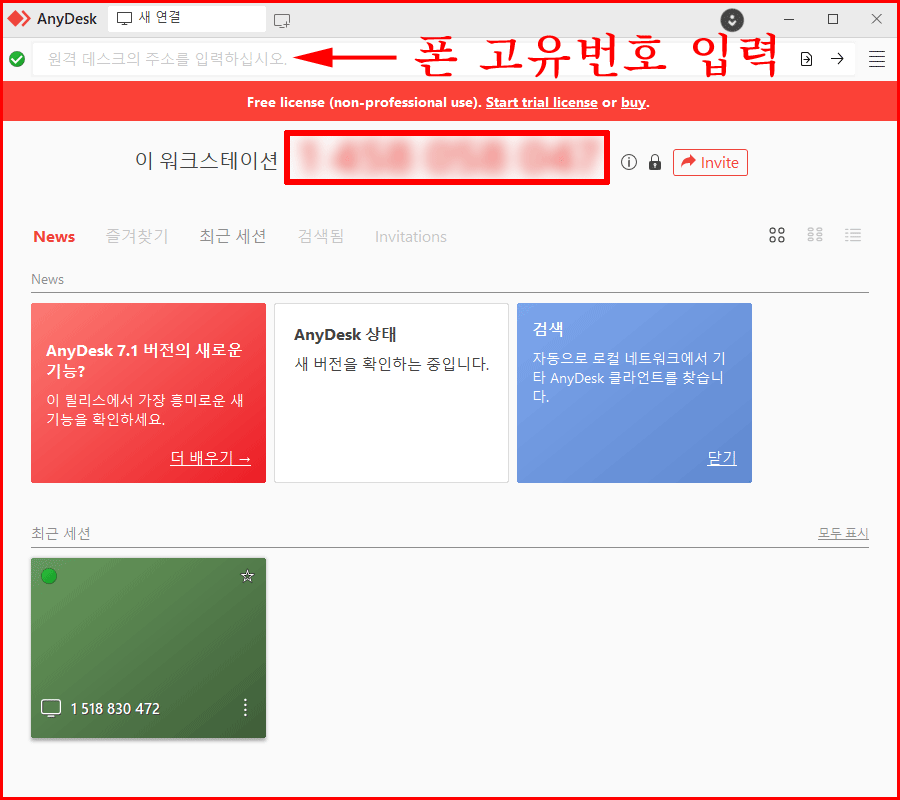Switch to small tile view icon
Image resolution: width=900 pixels, height=800 pixels.
815,234
